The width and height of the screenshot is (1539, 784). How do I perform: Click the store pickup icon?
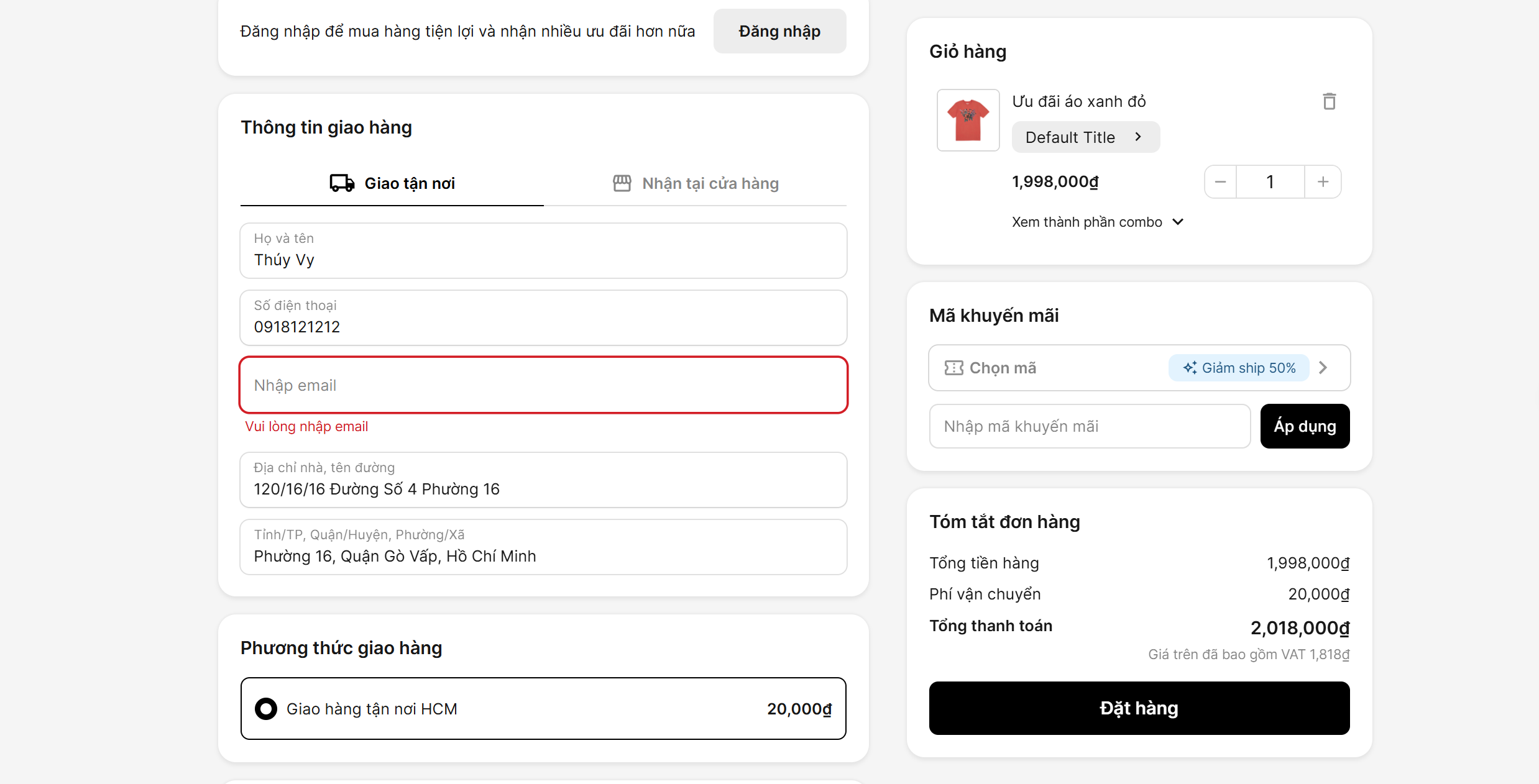coord(622,183)
